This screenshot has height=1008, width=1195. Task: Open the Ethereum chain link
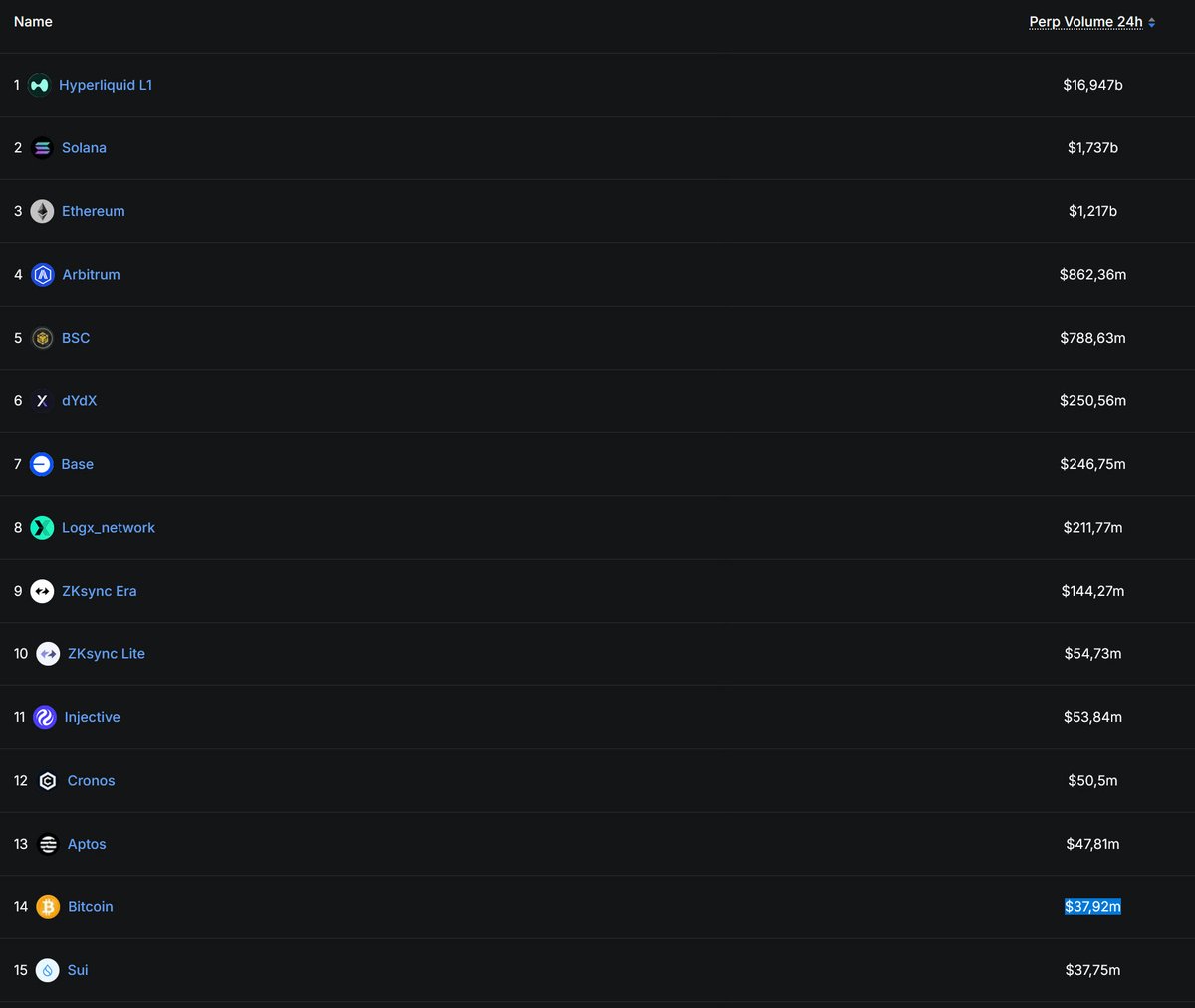pos(94,211)
